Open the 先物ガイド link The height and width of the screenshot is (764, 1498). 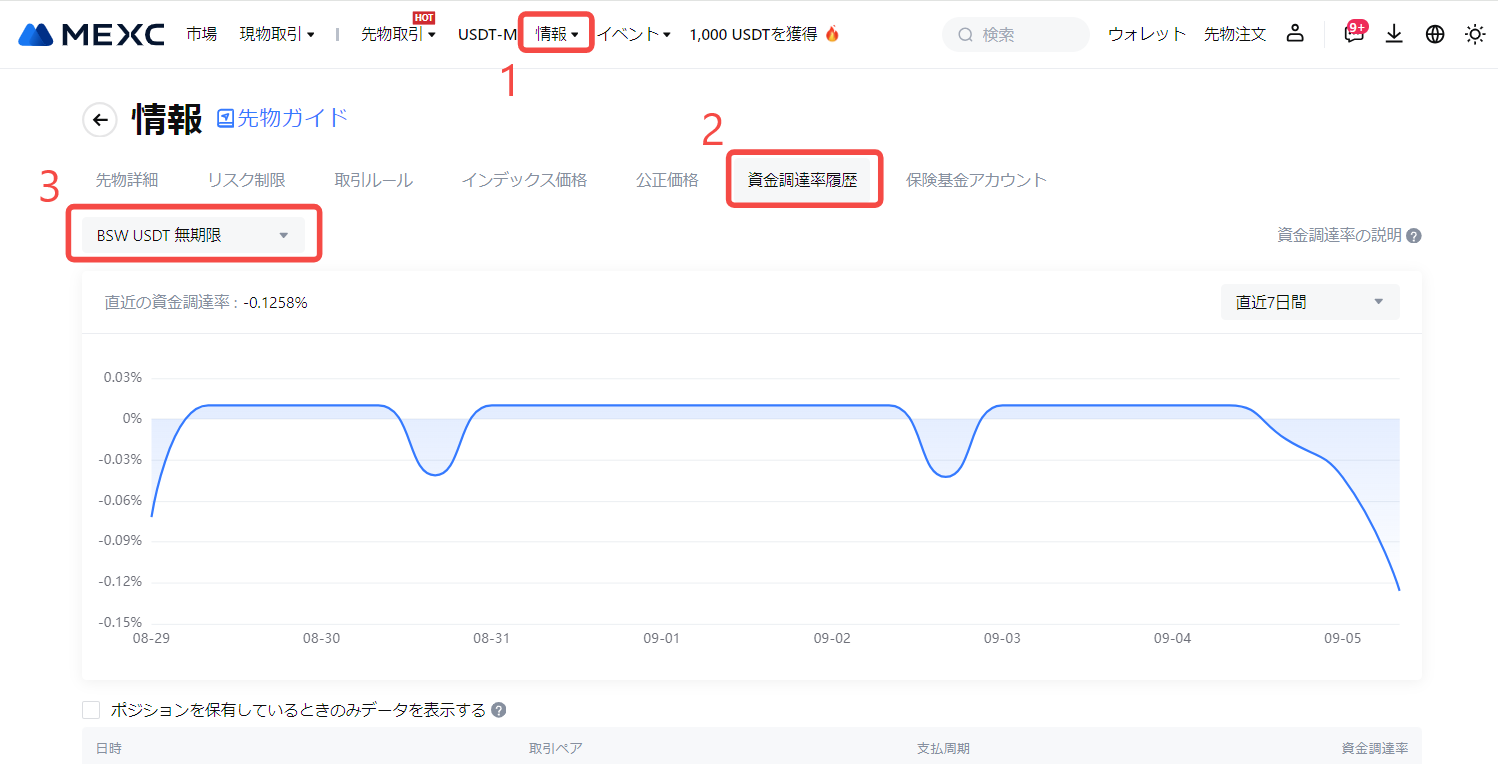tap(283, 118)
